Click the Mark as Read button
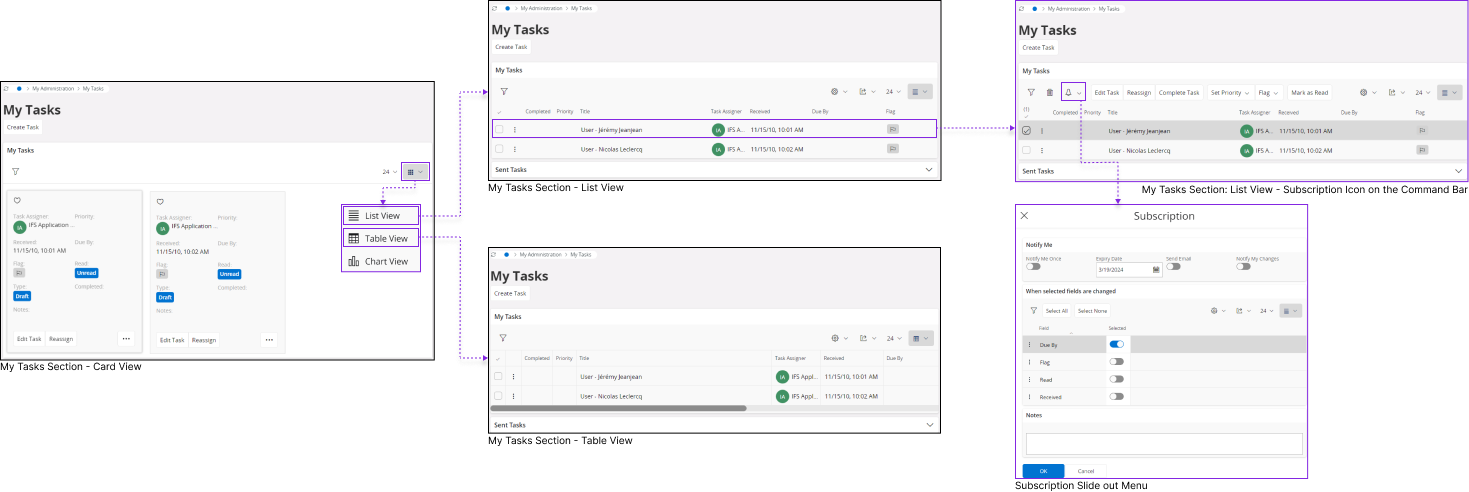This screenshot has height=492, width=1469. pyautogui.click(x=1309, y=92)
